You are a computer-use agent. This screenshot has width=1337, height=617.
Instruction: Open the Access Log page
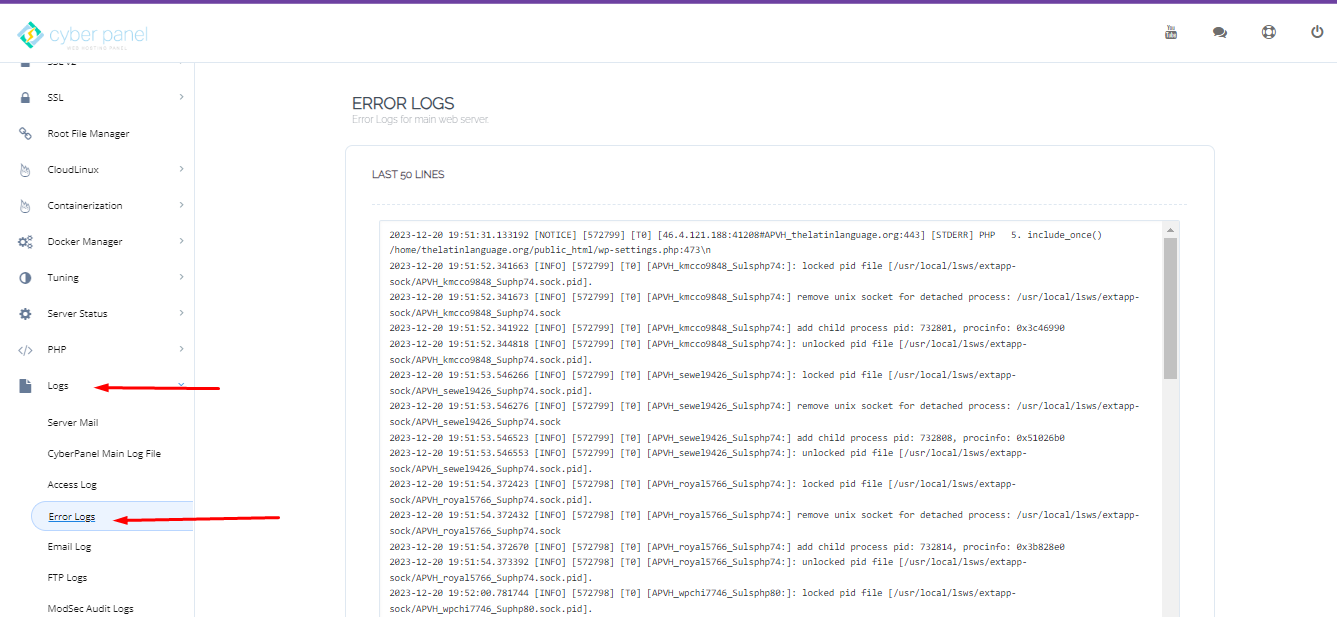[73, 484]
